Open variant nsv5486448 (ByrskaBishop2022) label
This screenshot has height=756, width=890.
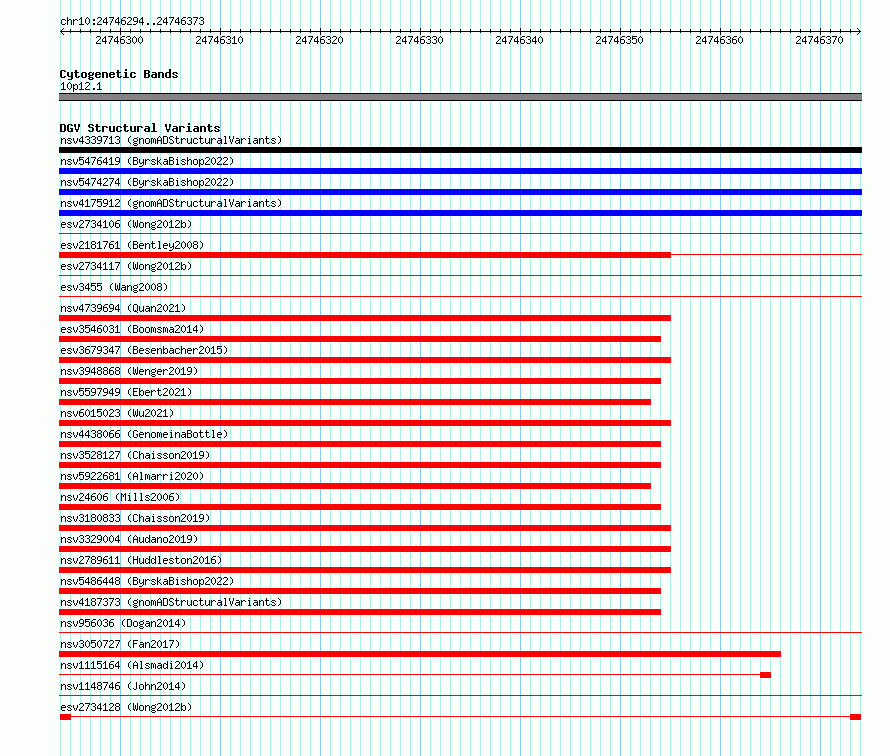pyautogui.click(x=147, y=581)
